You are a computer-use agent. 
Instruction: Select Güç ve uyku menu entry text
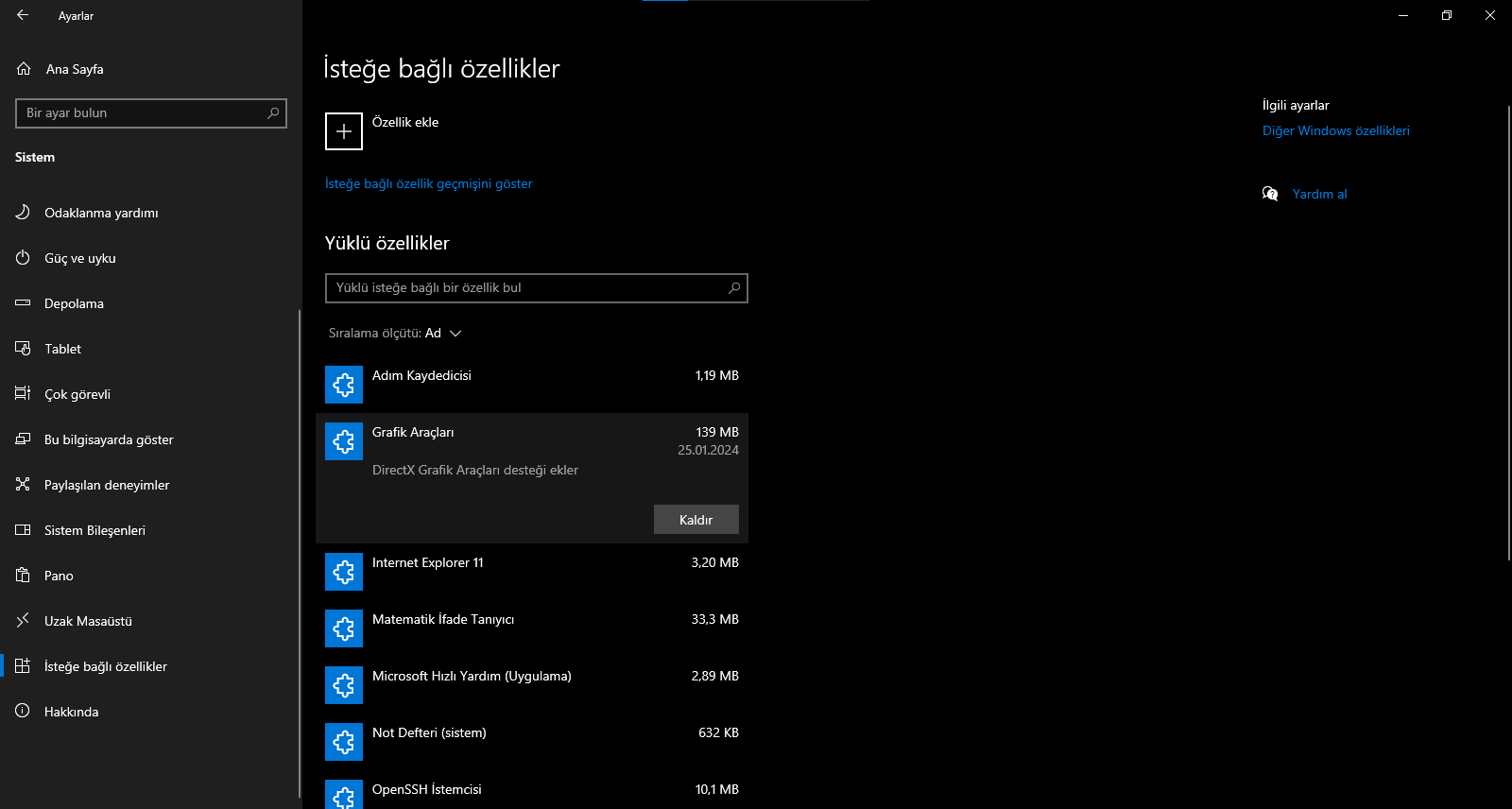(80, 258)
